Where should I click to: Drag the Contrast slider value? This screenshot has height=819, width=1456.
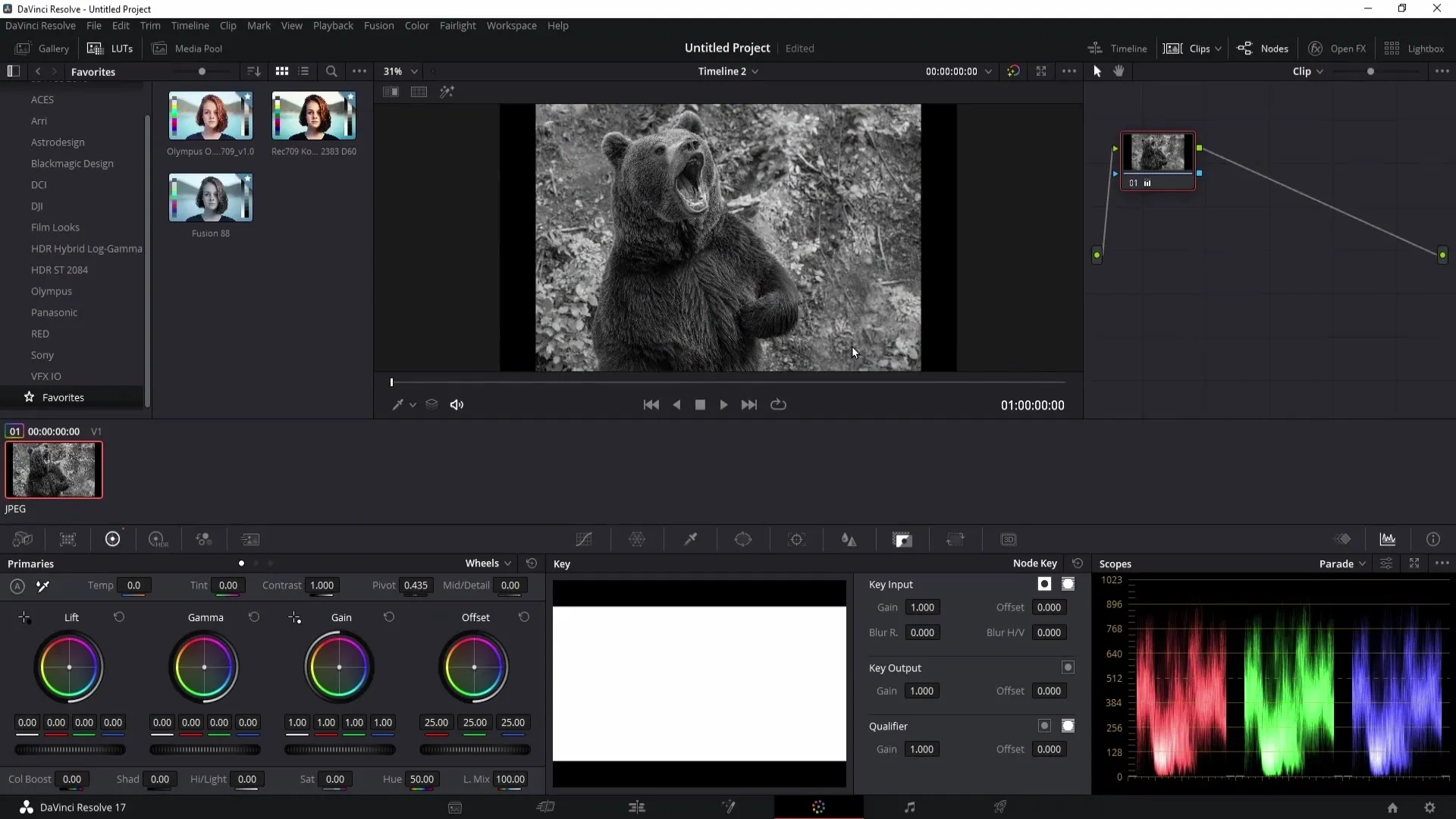point(322,585)
